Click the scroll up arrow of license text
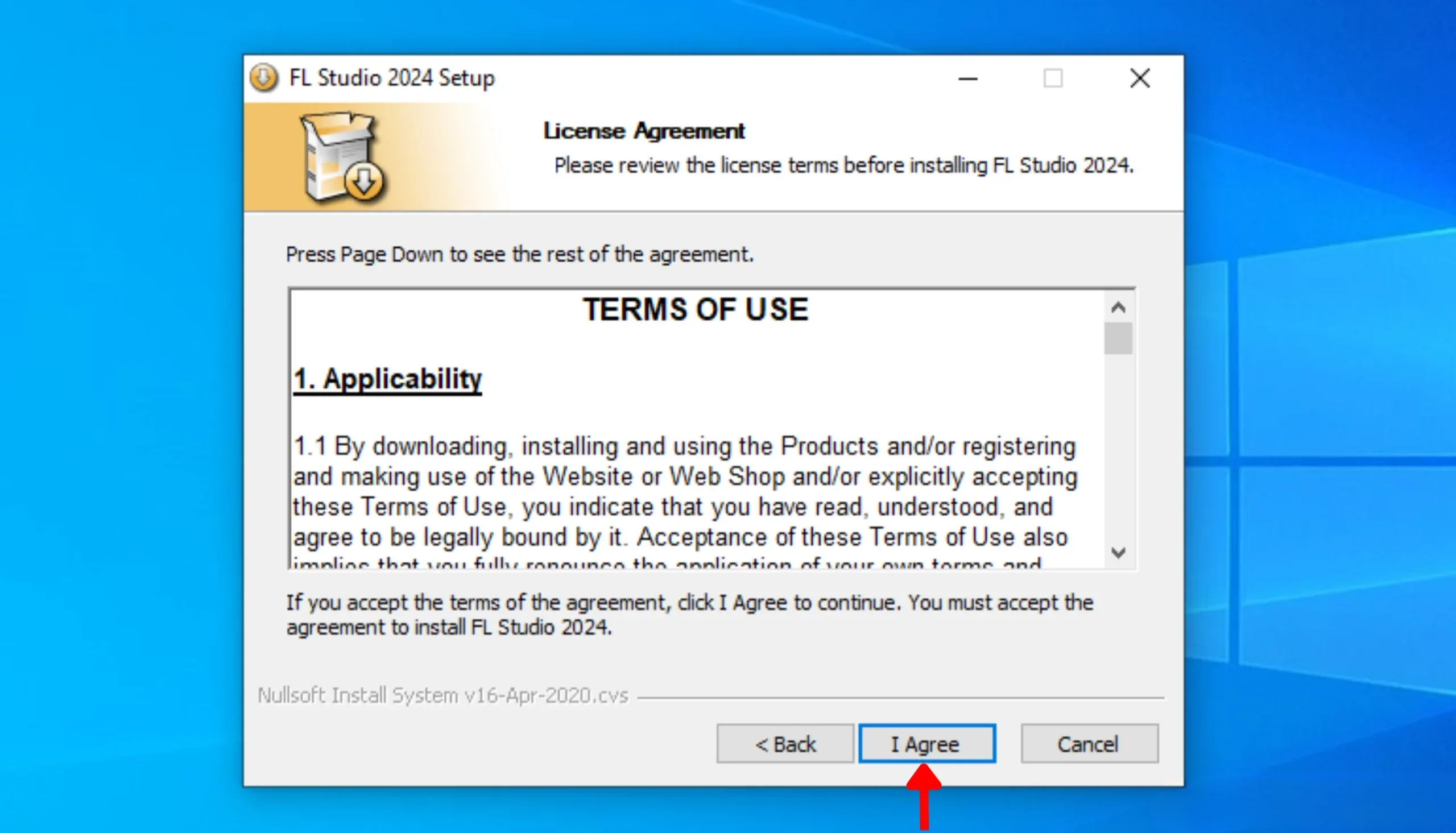Image resolution: width=1456 pixels, height=833 pixels. (1118, 307)
